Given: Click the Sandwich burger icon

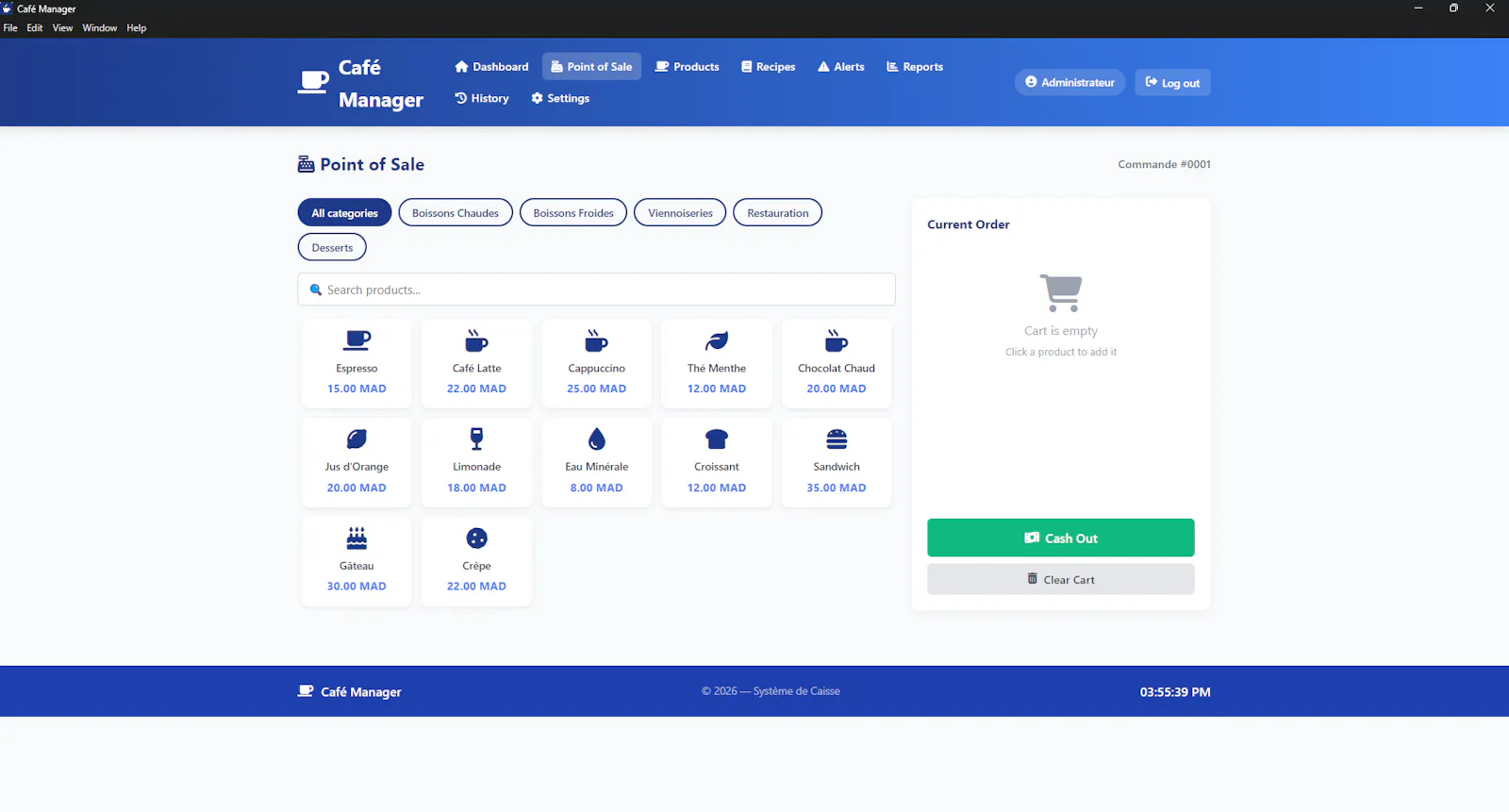Looking at the screenshot, I should (837, 439).
